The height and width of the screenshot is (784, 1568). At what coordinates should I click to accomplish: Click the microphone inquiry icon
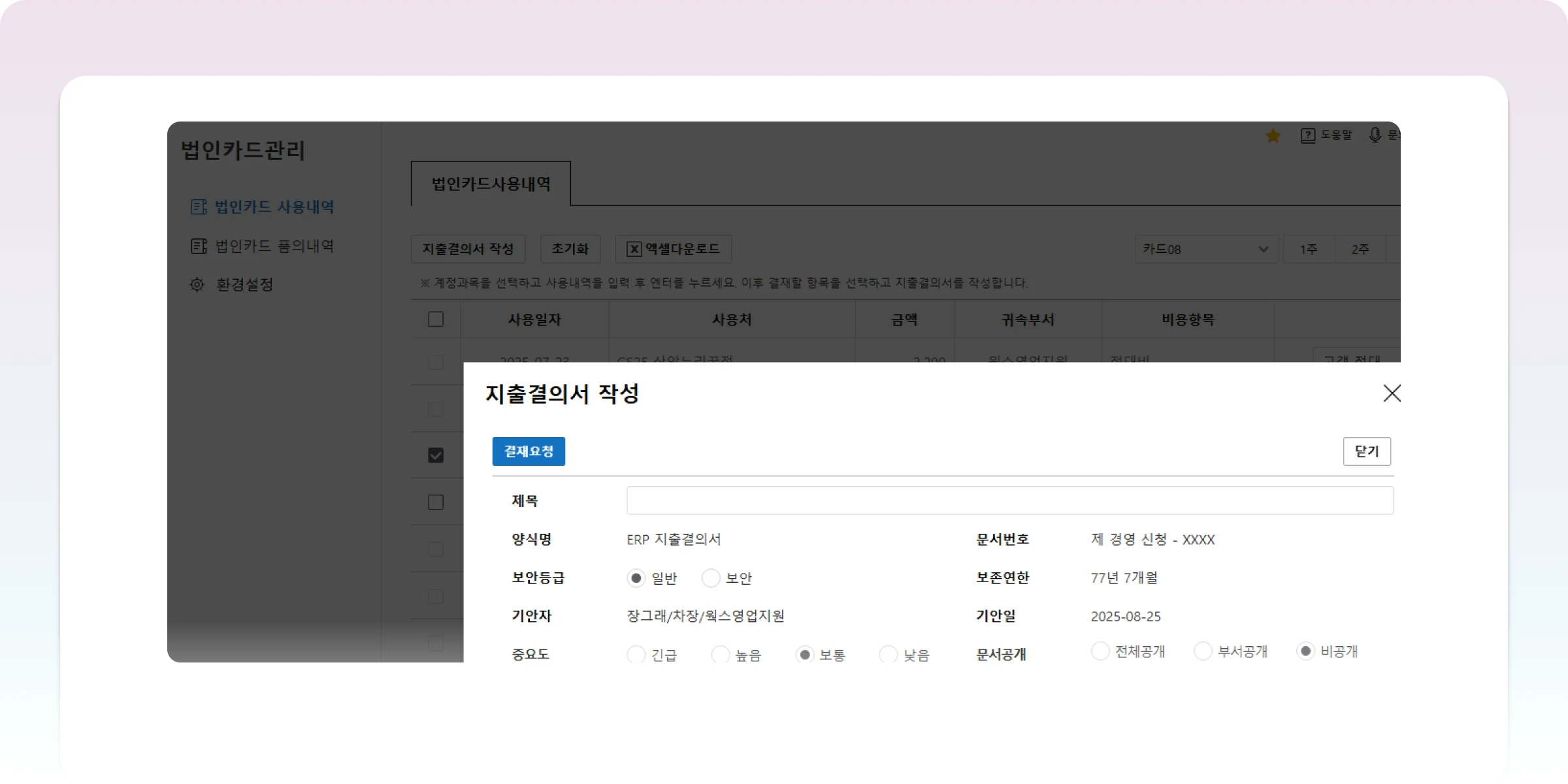click(1375, 135)
